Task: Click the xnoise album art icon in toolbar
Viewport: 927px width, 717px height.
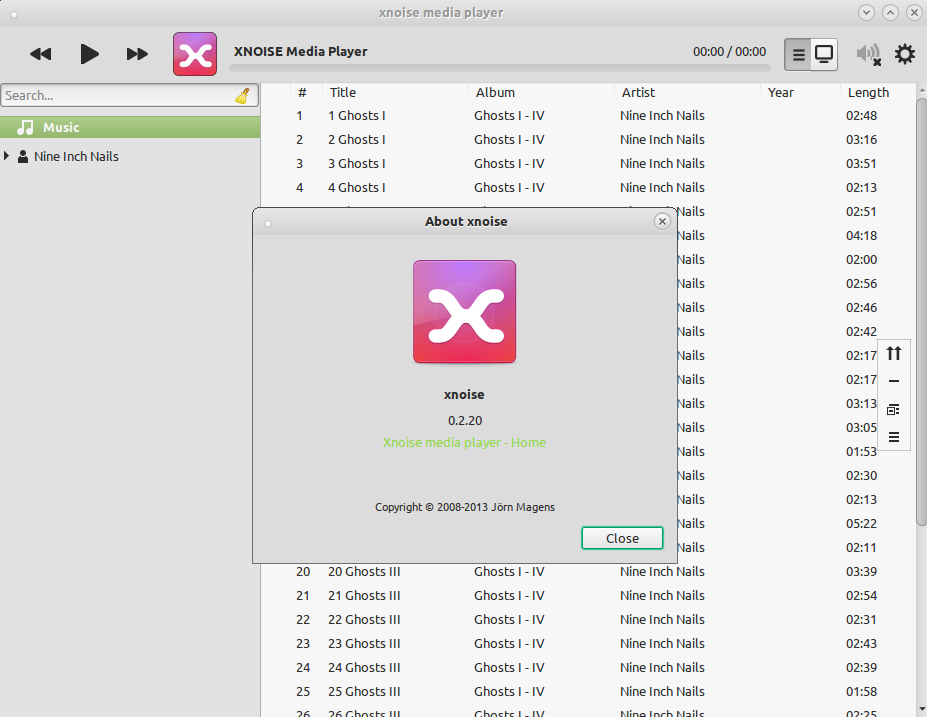Action: [195, 54]
